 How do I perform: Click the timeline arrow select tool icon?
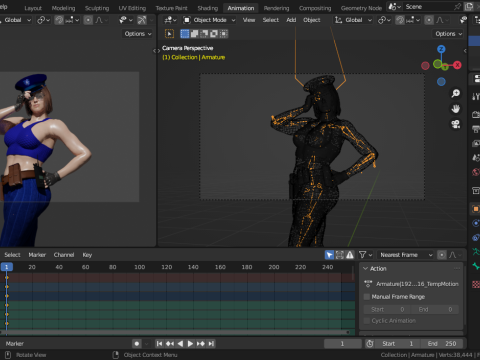[x=329, y=255]
